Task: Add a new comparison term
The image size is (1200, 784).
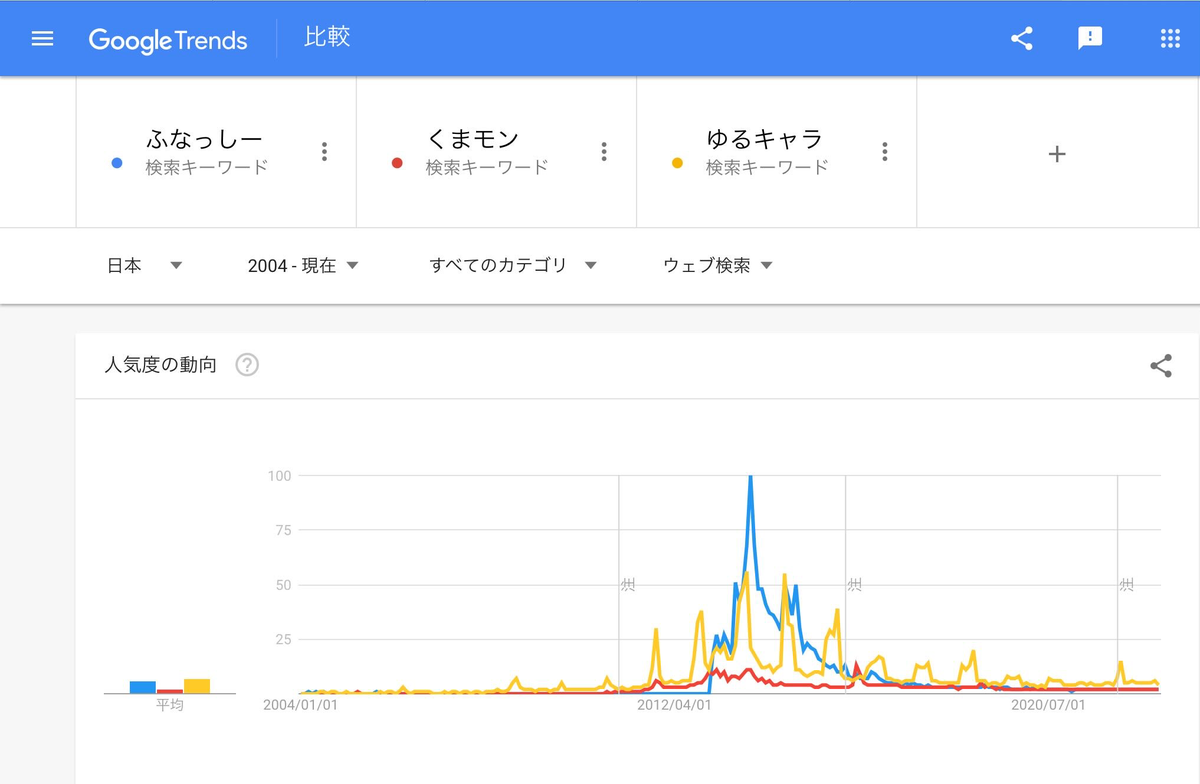Action: (x=1057, y=154)
